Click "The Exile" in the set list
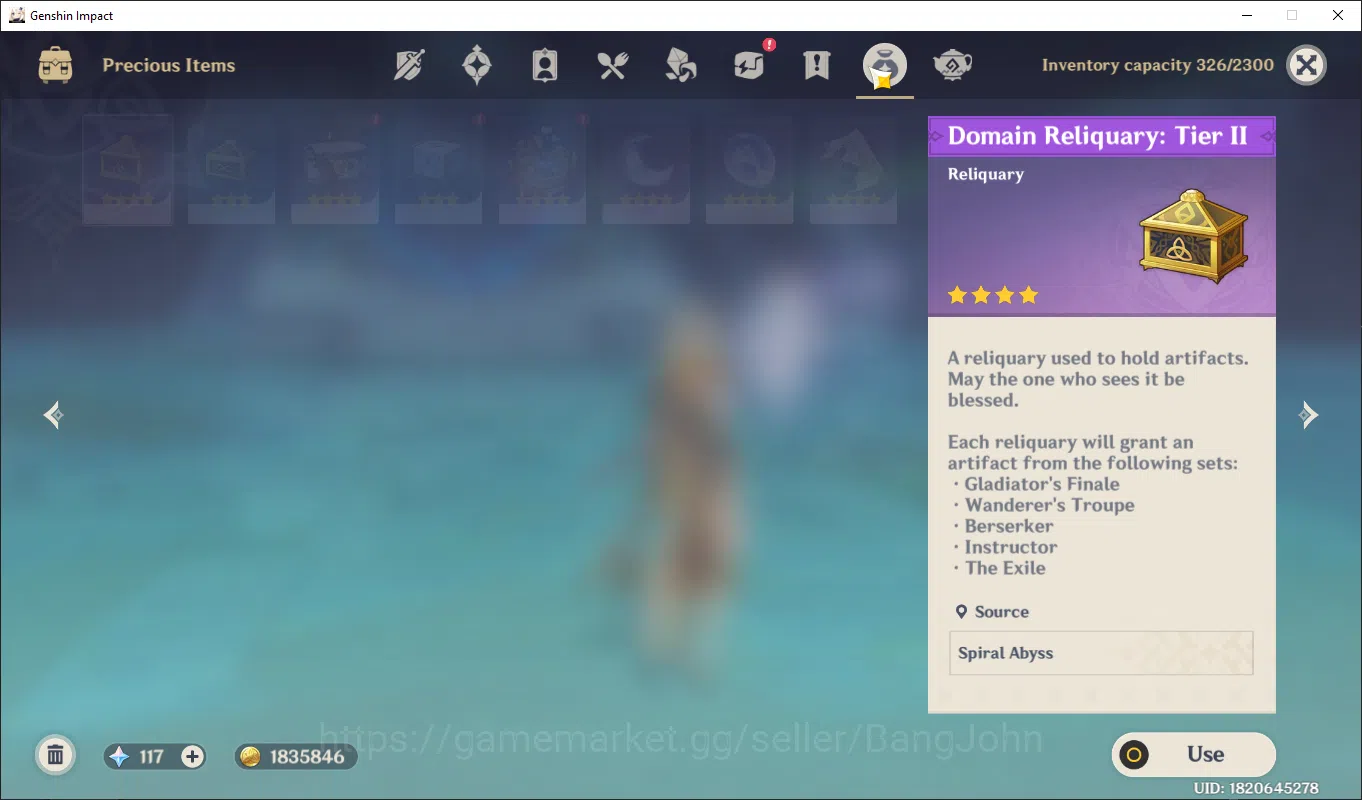Image resolution: width=1362 pixels, height=800 pixels. click(1005, 568)
